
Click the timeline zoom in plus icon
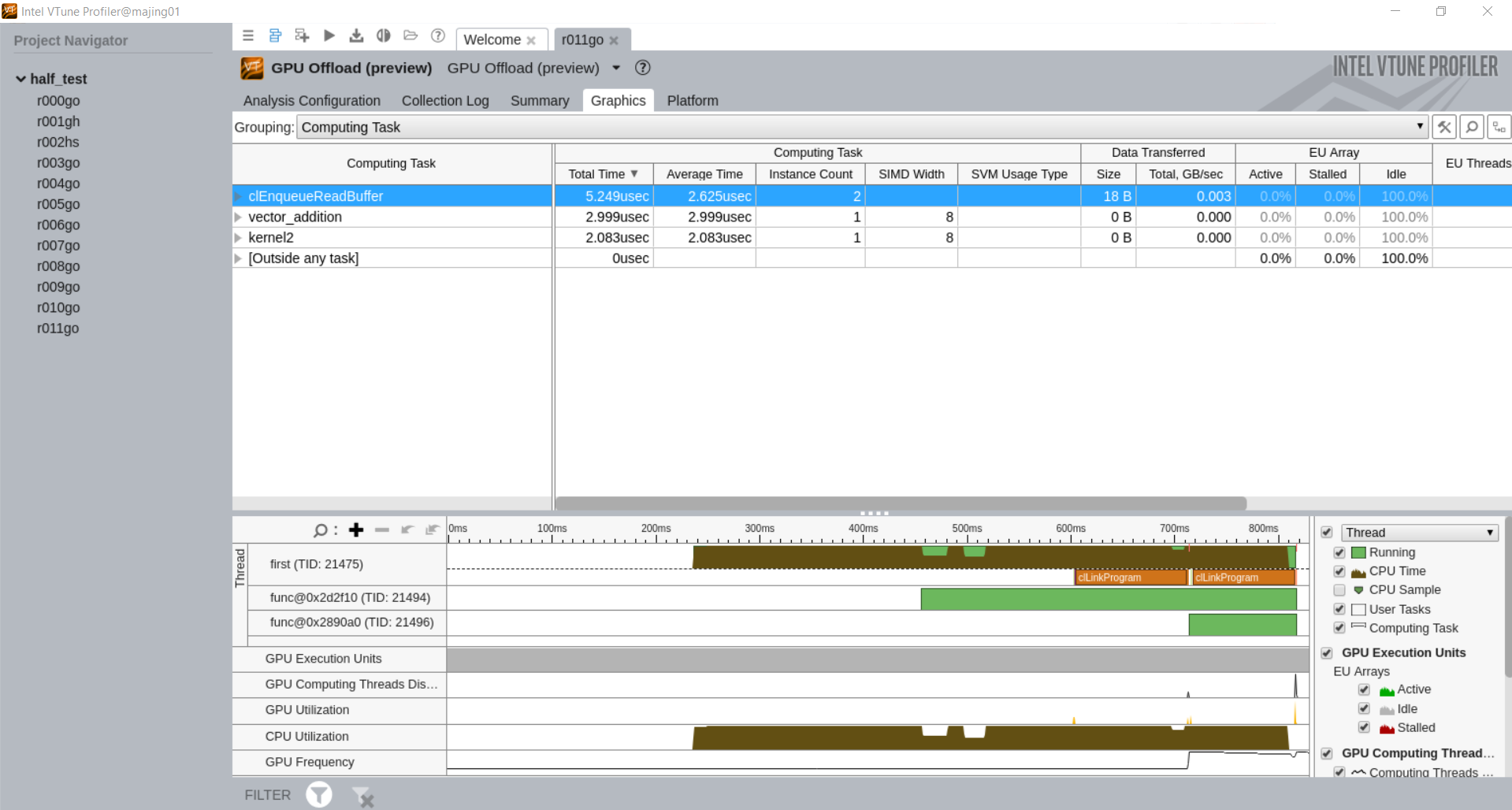[x=356, y=529]
